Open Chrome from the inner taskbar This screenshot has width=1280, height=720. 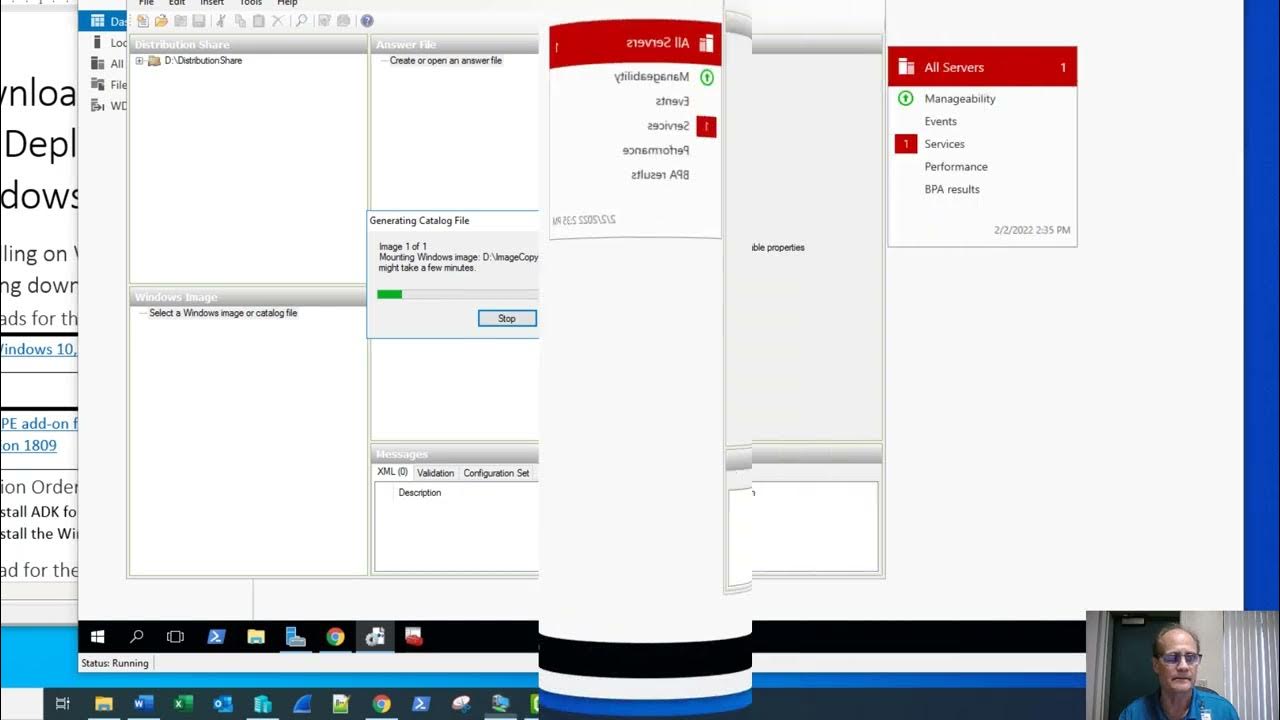(335, 637)
